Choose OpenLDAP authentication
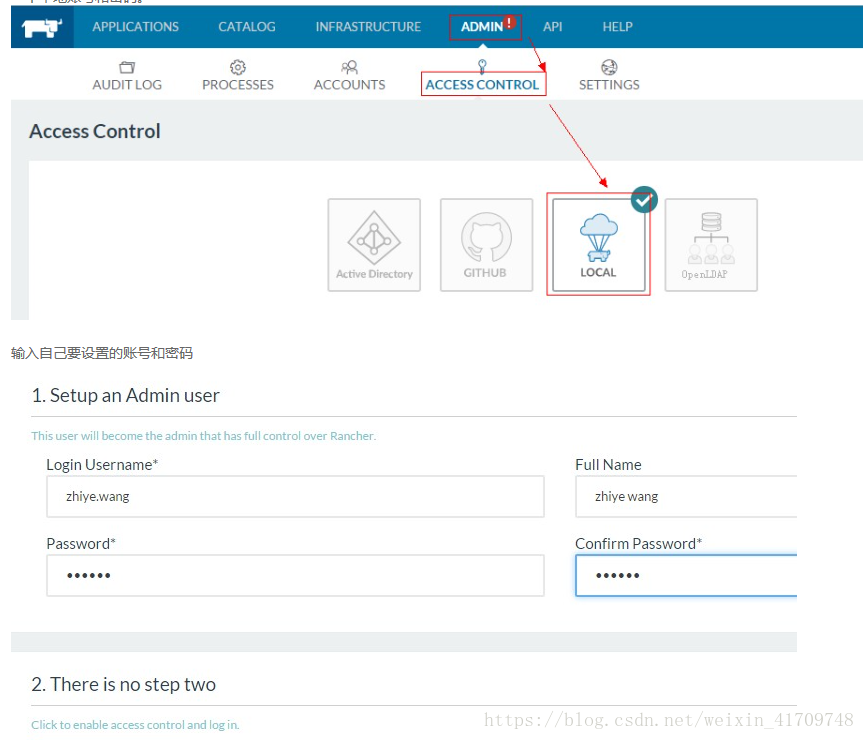This screenshot has width=865, height=740. point(711,245)
